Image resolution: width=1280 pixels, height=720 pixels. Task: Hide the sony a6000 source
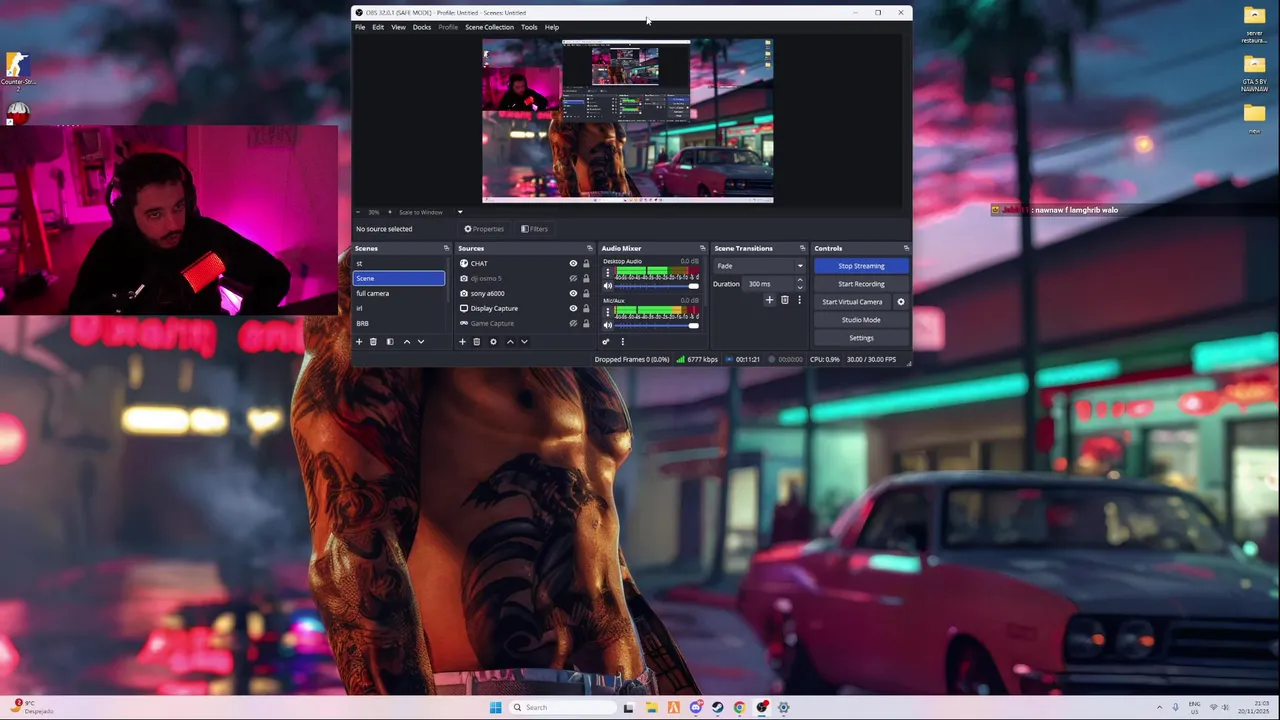click(573, 294)
